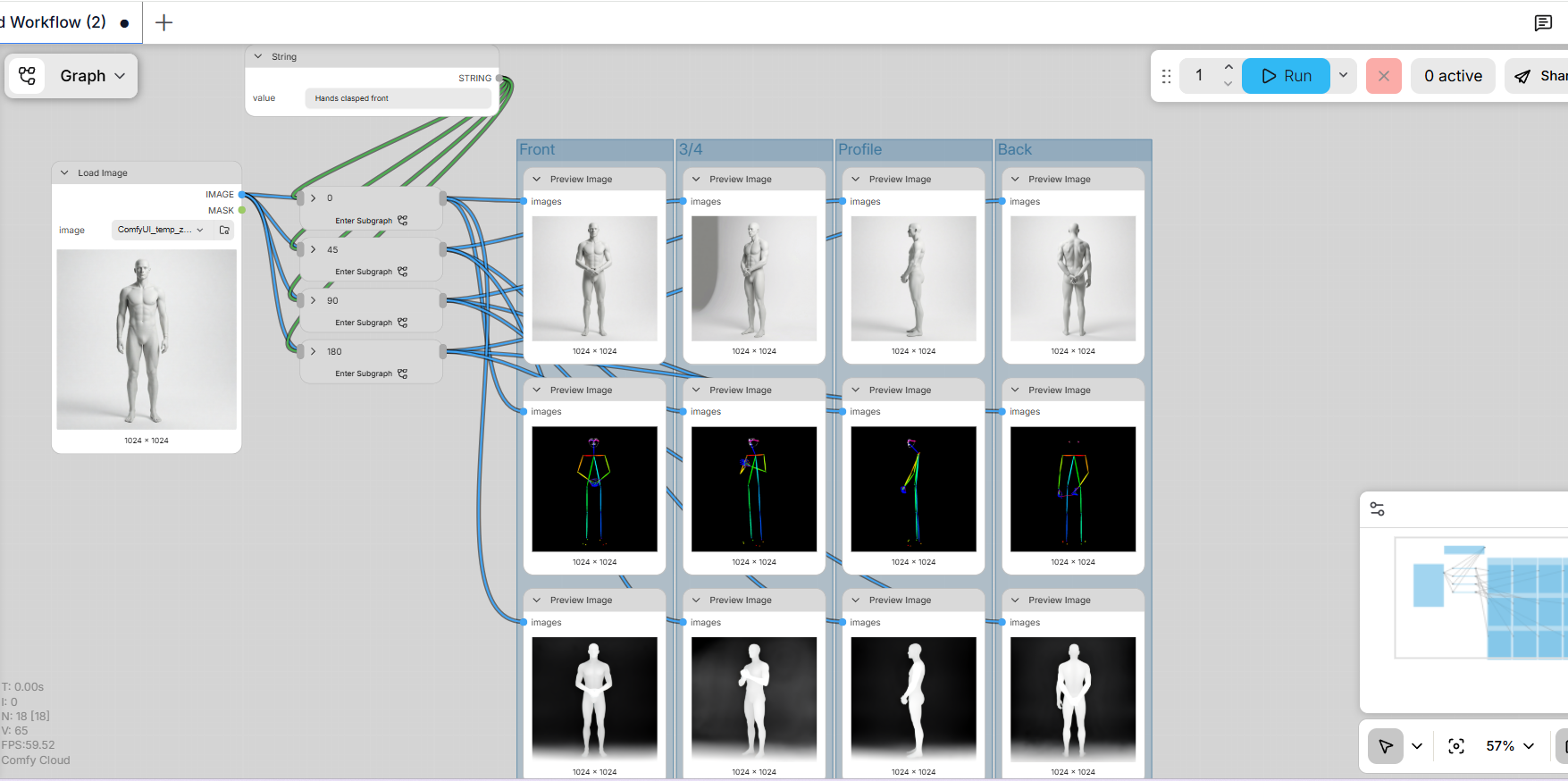Click the minimap overview panel
The height and width of the screenshot is (781, 1568).
point(1480,597)
